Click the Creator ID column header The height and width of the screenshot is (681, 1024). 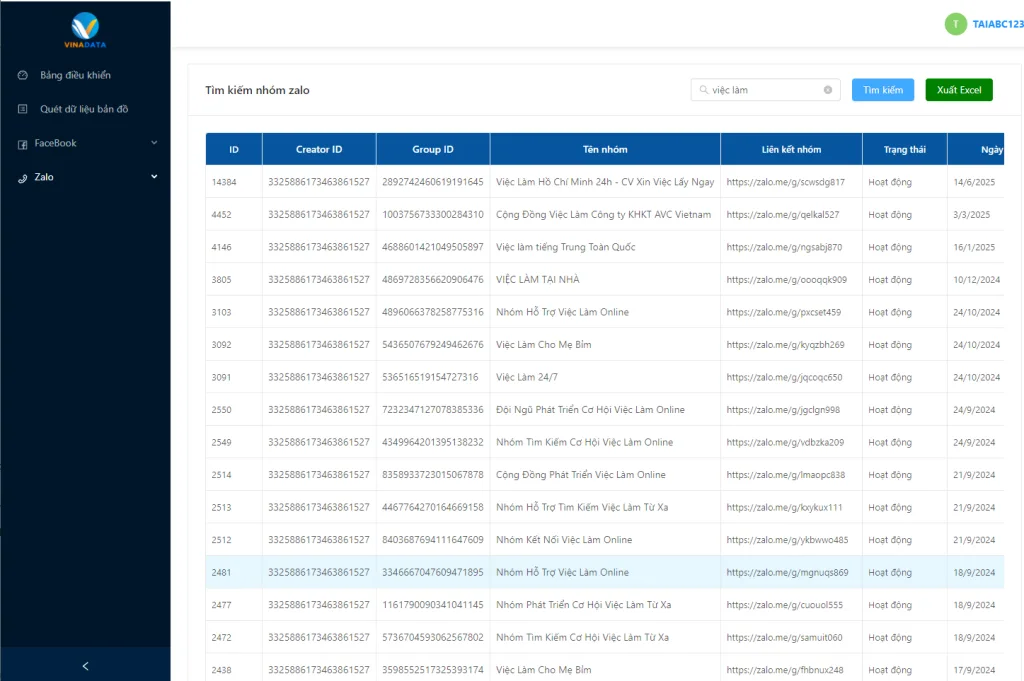click(x=319, y=150)
